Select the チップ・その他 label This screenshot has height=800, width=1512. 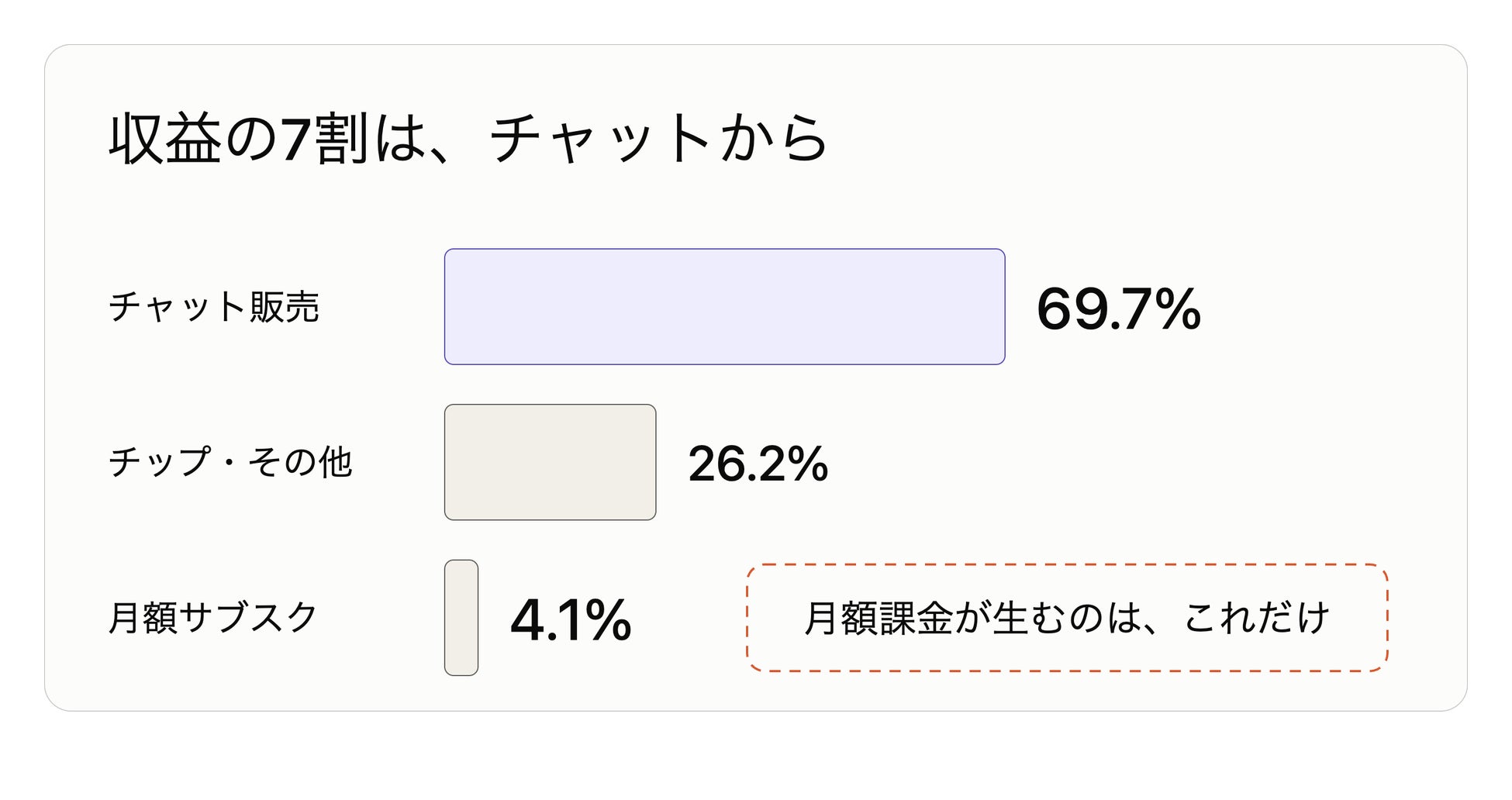[230, 462]
